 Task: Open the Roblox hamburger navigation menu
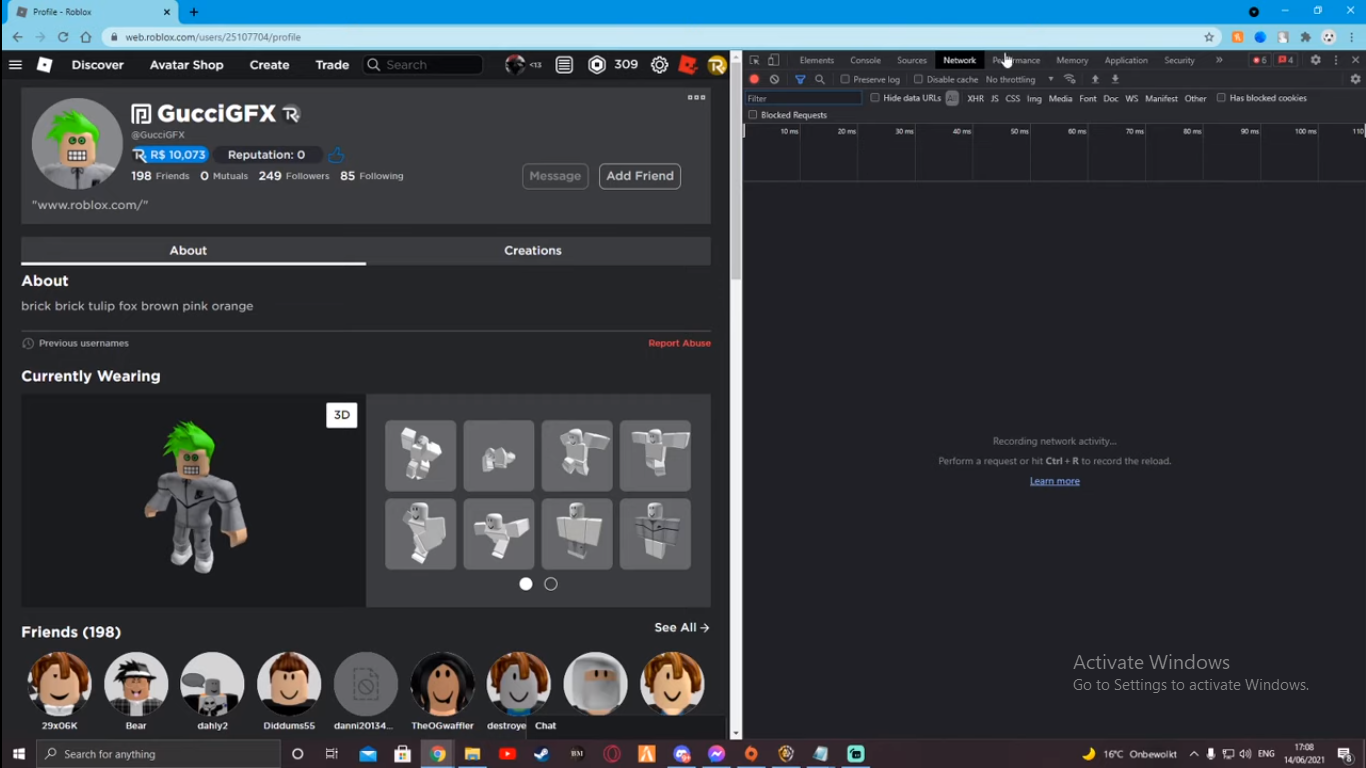(15, 65)
